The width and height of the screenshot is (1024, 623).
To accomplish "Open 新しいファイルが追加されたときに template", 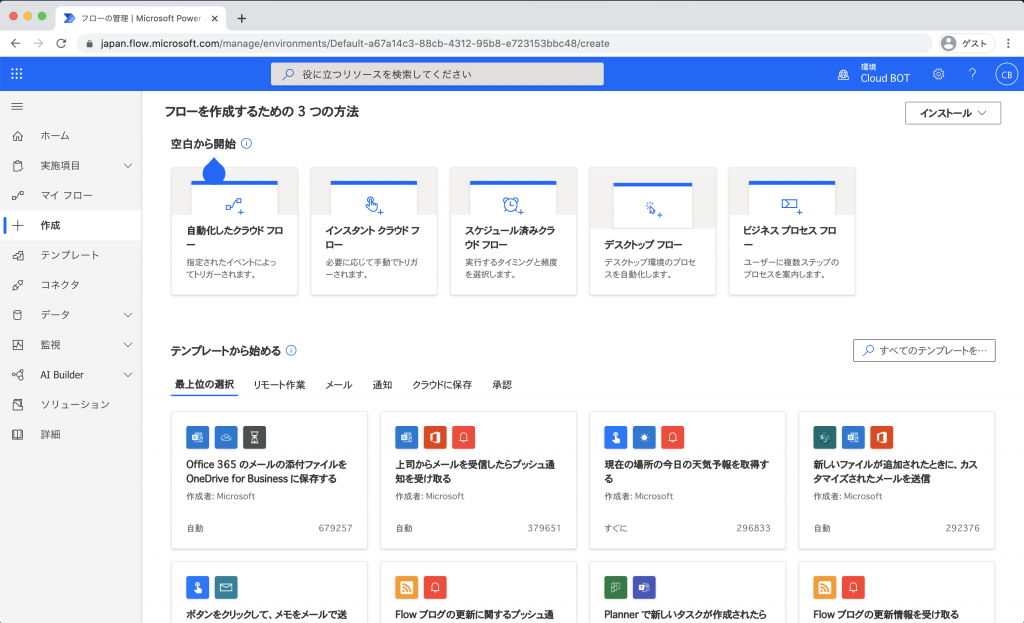I will tap(896, 480).
